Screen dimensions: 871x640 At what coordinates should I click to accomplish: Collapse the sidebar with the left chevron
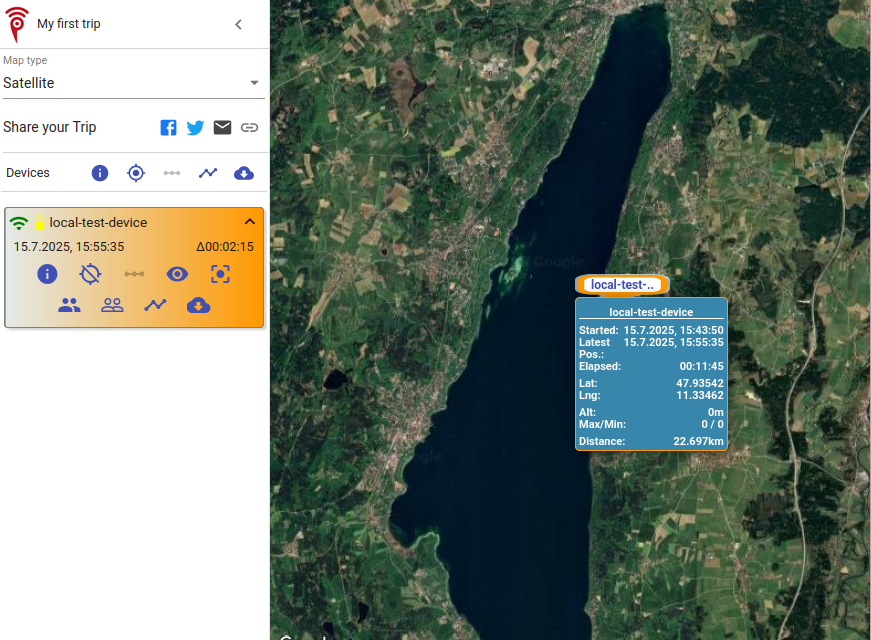pyautogui.click(x=238, y=24)
